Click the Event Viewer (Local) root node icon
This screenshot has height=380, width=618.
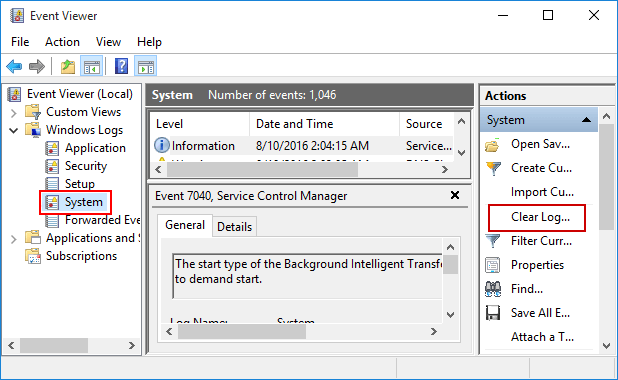[x=15, y=94]
